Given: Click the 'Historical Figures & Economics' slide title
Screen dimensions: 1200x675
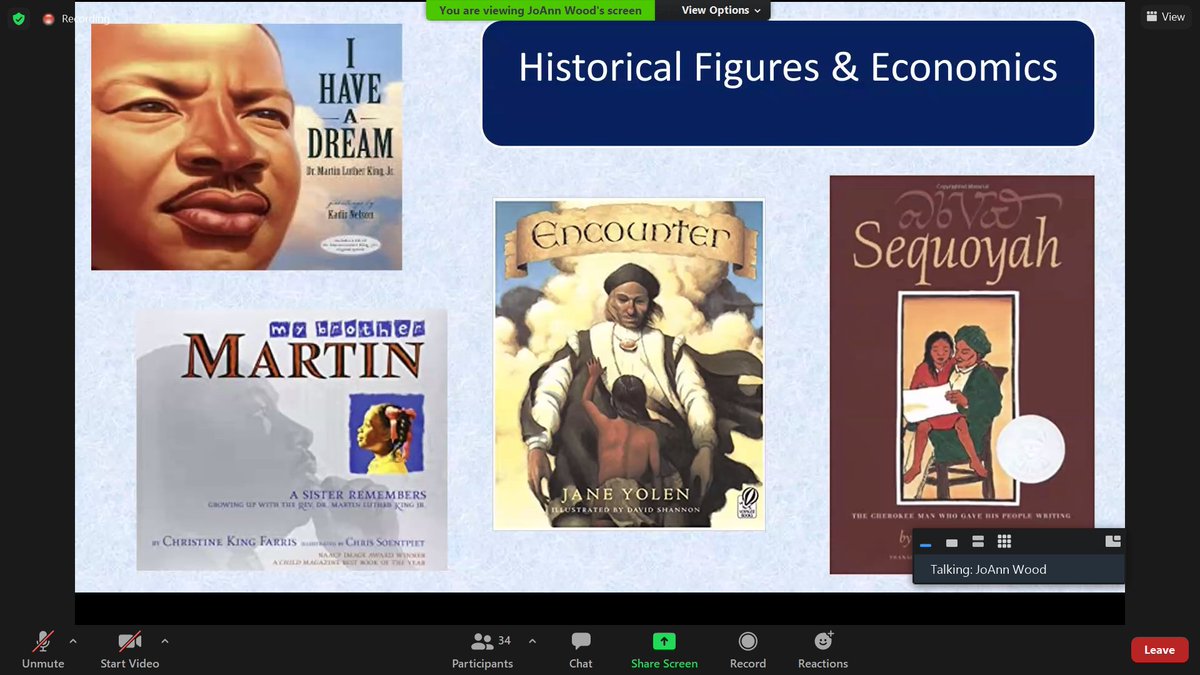Looking at the screenshot, I should pyautogui.click(x=788, y=67).
